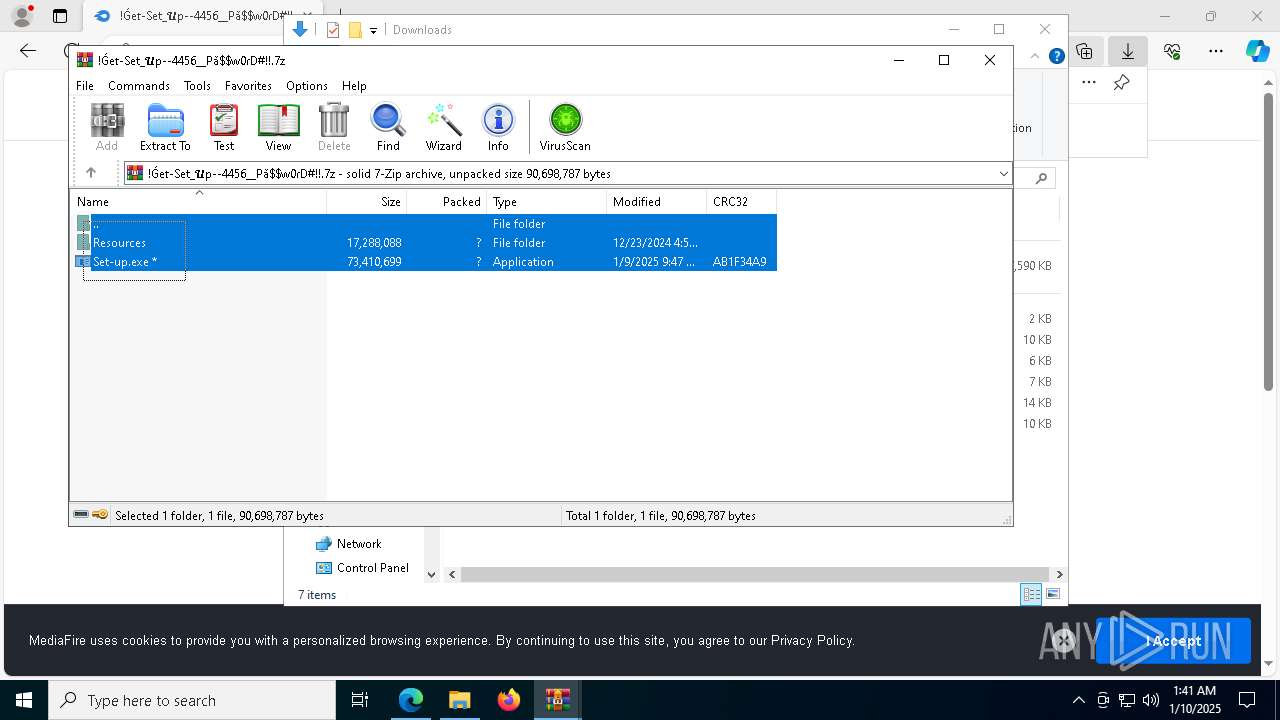Open the File menu
The width and height of the screenshot is (1280, 720).
click(x=85, y=86)
